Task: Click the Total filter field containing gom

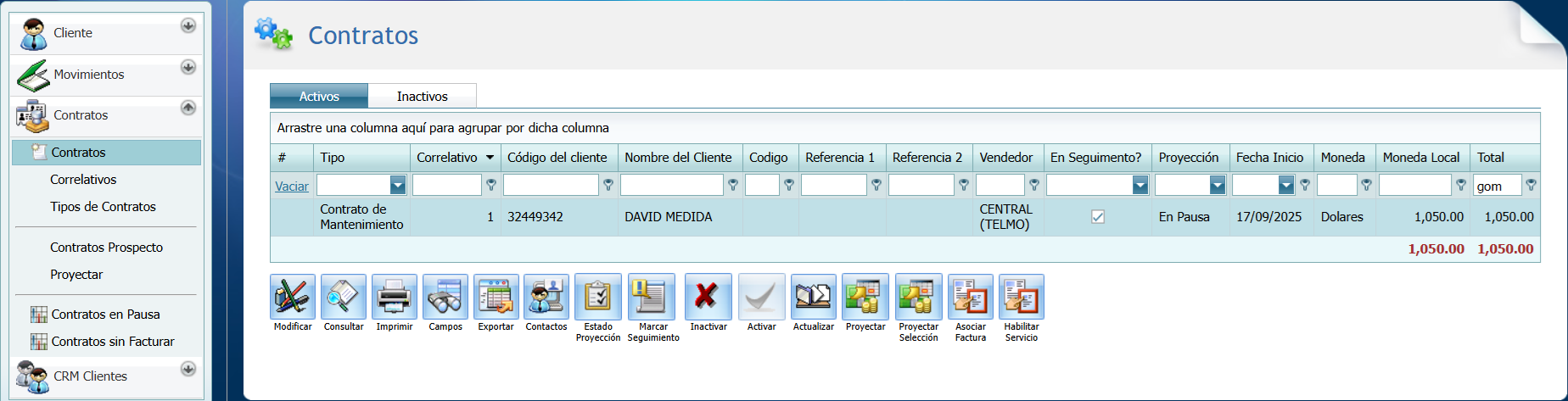Action: coord(1498,185)
